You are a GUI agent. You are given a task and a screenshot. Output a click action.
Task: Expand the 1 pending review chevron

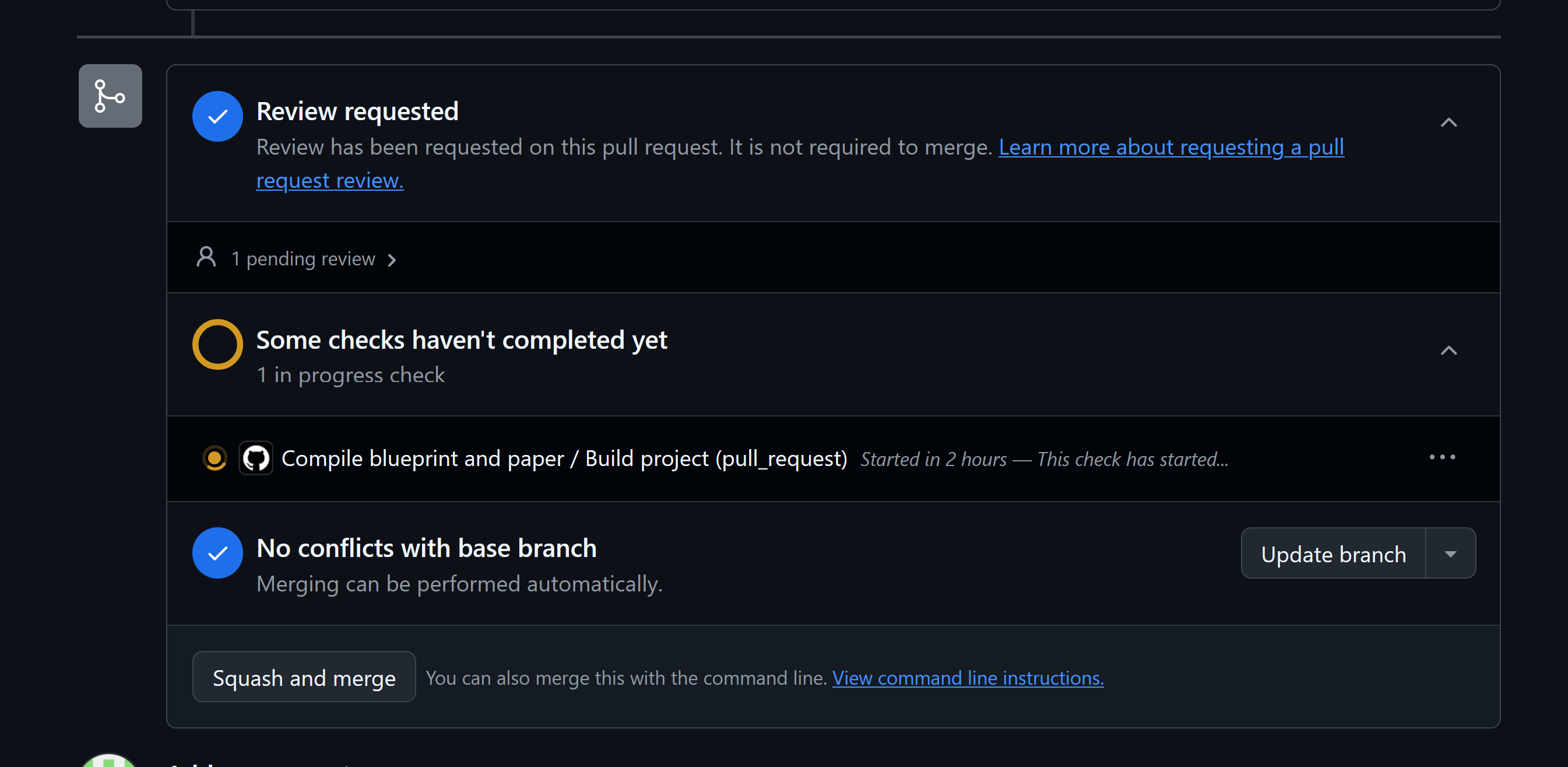tap(392, 260)
